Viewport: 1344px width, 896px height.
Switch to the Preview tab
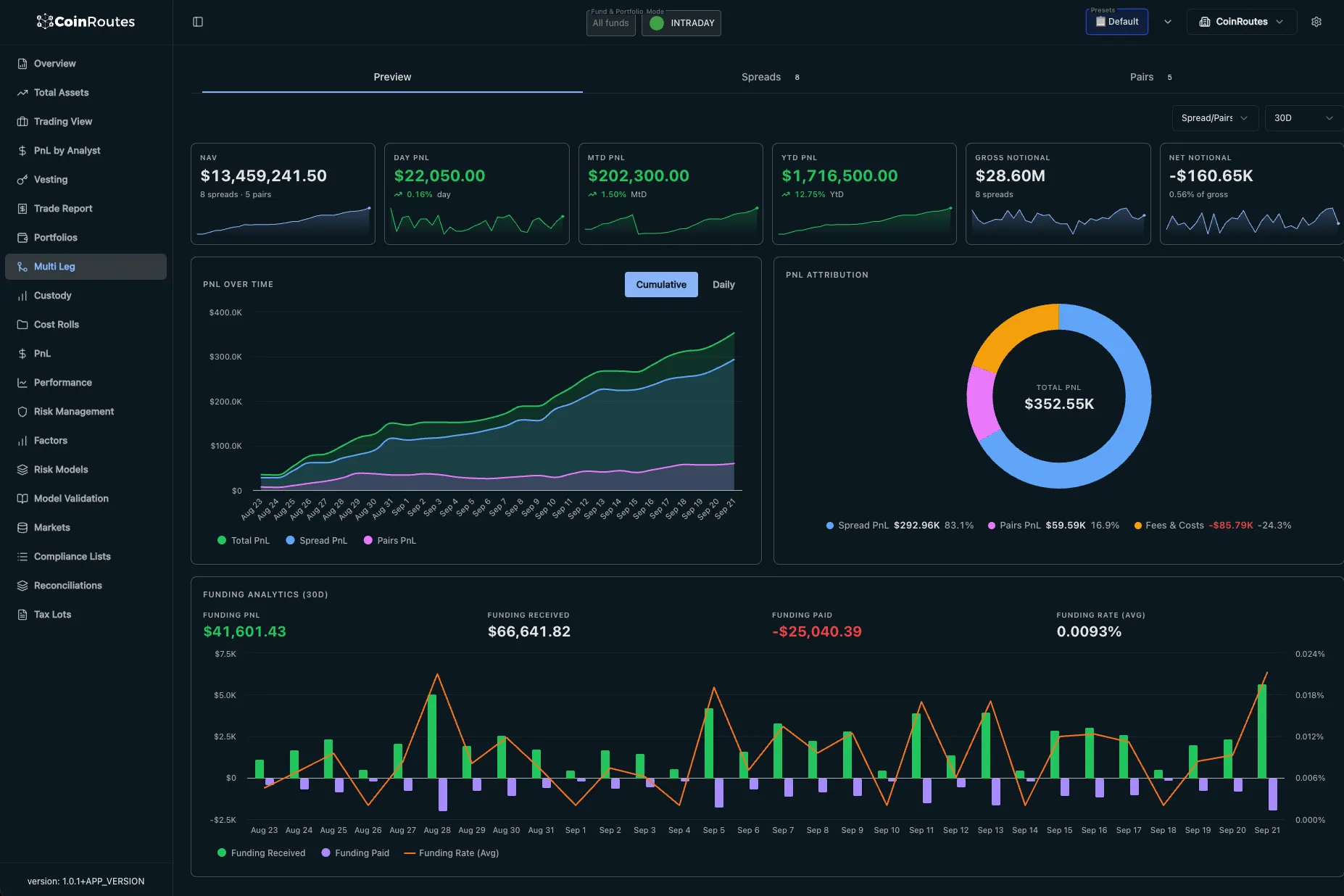click(x=392, y=77)
